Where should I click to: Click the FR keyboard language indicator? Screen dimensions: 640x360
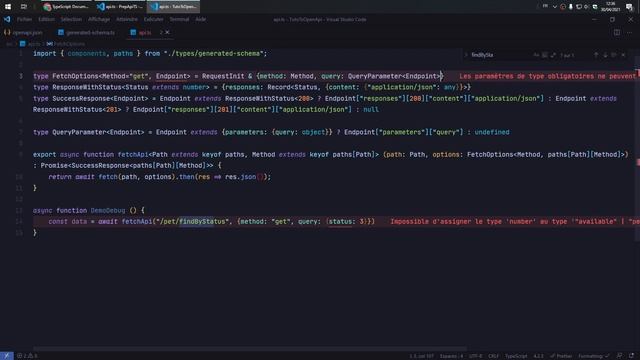tap(545, 7)
